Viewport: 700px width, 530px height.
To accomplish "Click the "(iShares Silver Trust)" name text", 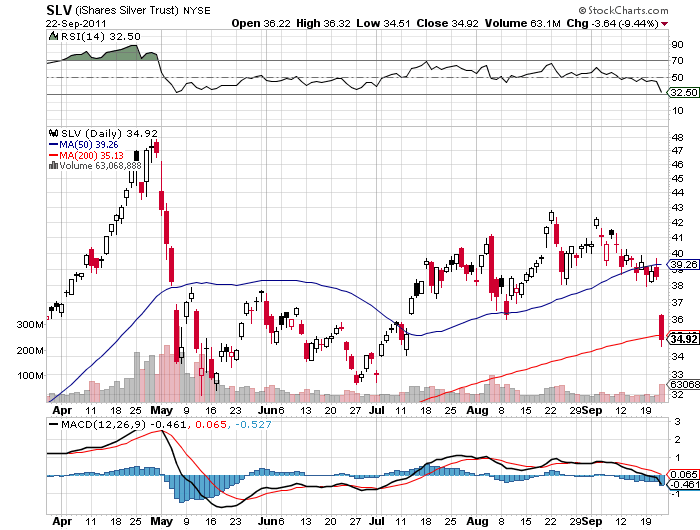I will tap(127, 10).
